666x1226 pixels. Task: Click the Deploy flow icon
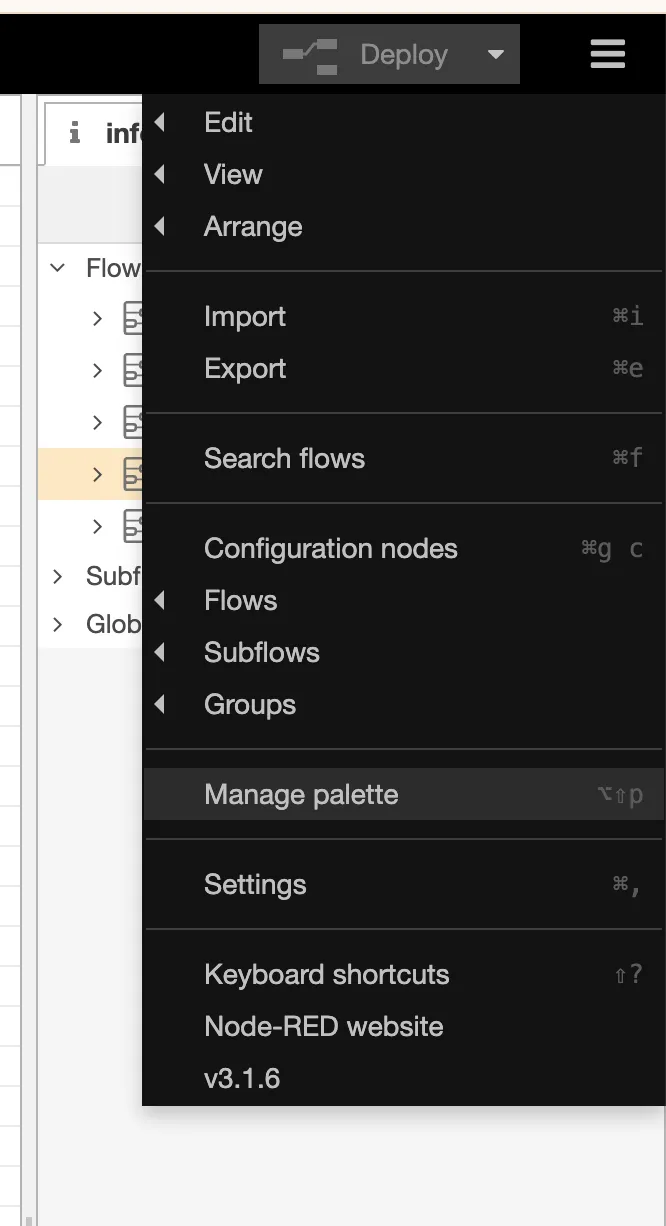(x=310, y=54)
